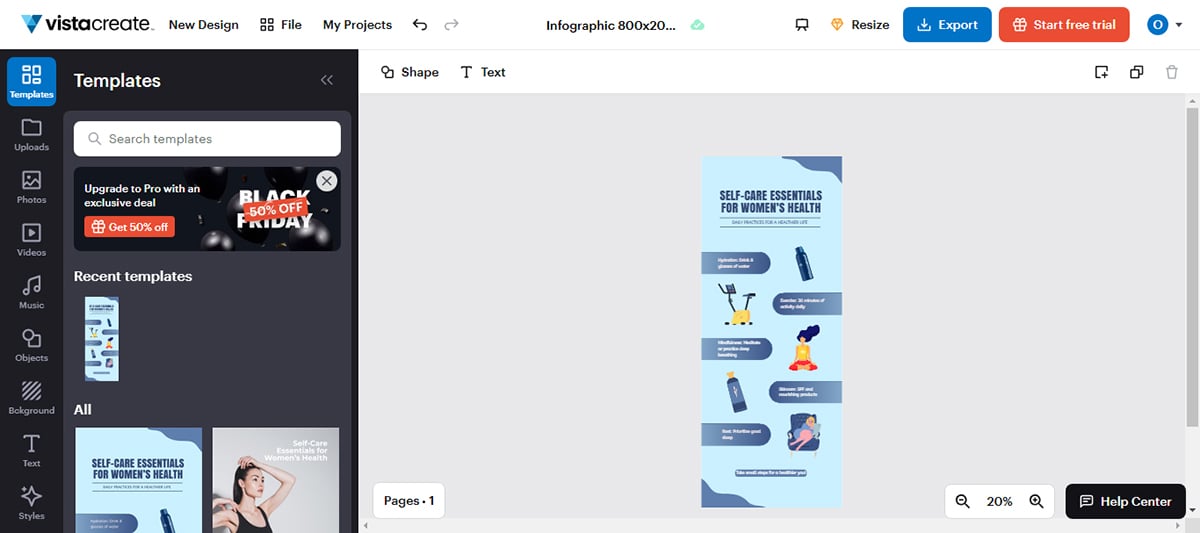Expand the Pages panel
The width and height of the screenshot is (1200, 533).
(409, 501)
